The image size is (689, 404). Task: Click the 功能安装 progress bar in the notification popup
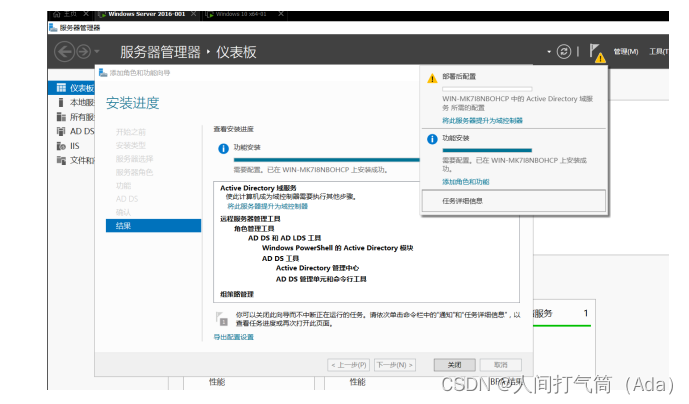487,150
